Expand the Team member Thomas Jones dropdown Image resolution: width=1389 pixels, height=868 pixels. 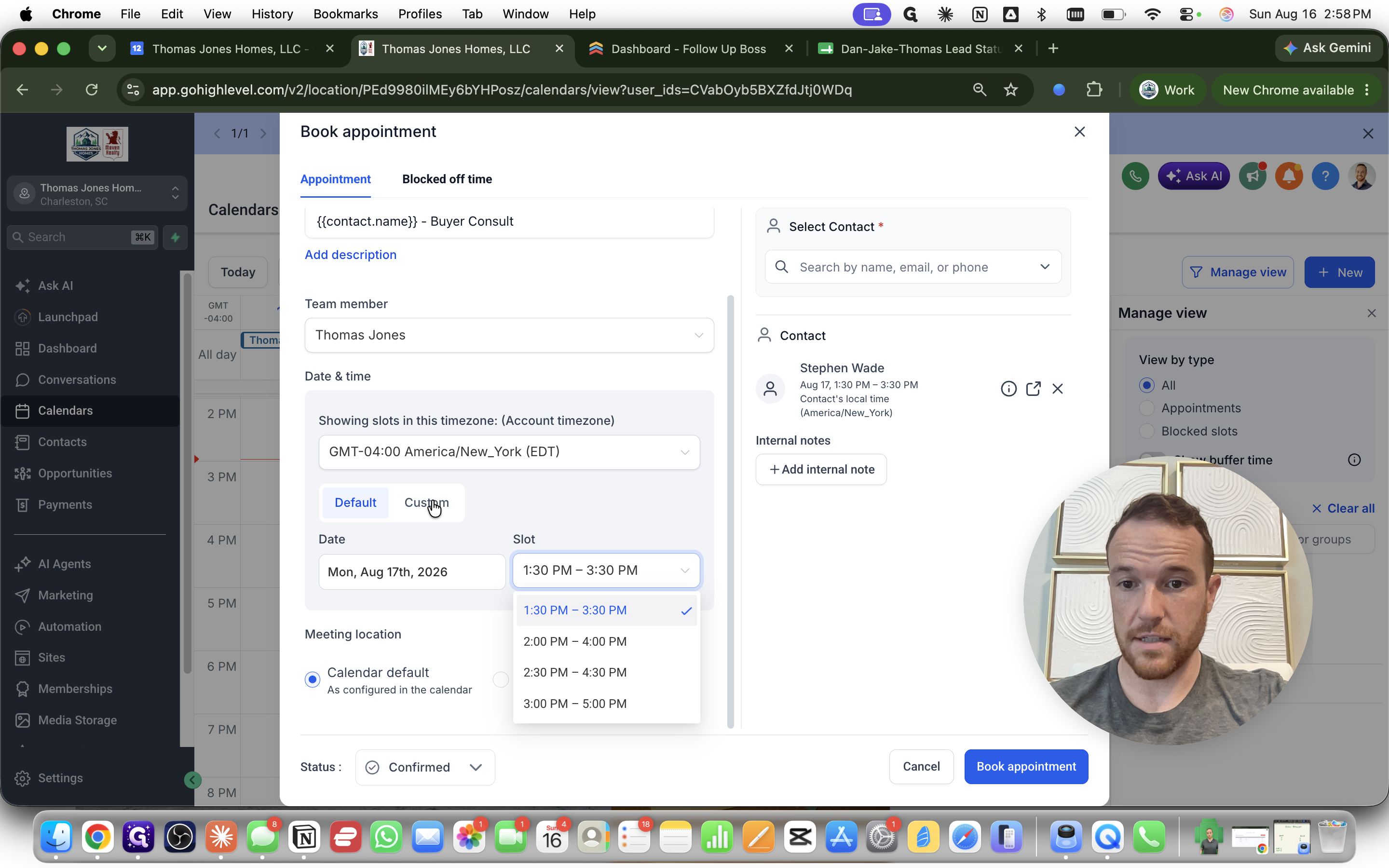click(509, 335)
